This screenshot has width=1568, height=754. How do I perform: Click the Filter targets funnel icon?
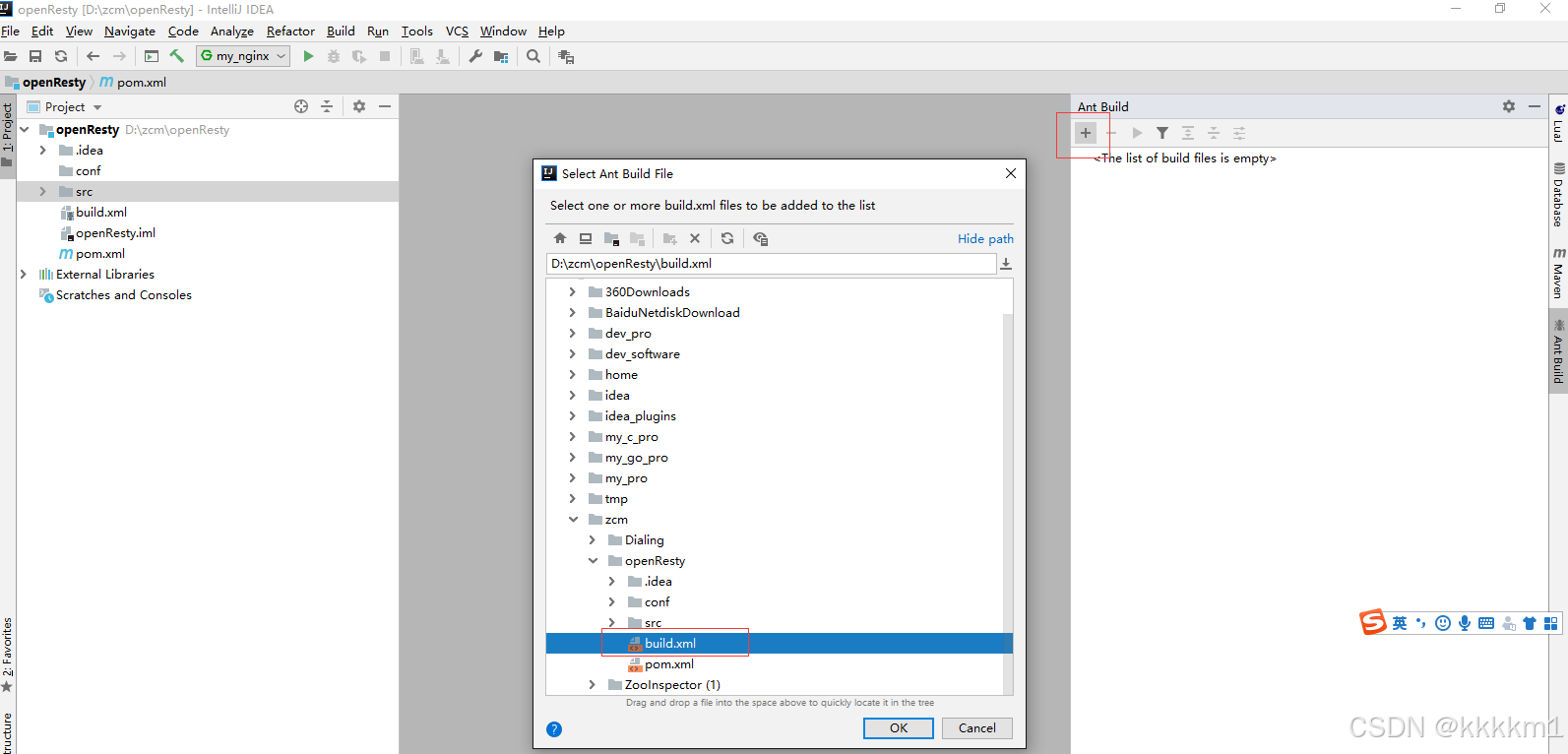tap(1162, 133)
